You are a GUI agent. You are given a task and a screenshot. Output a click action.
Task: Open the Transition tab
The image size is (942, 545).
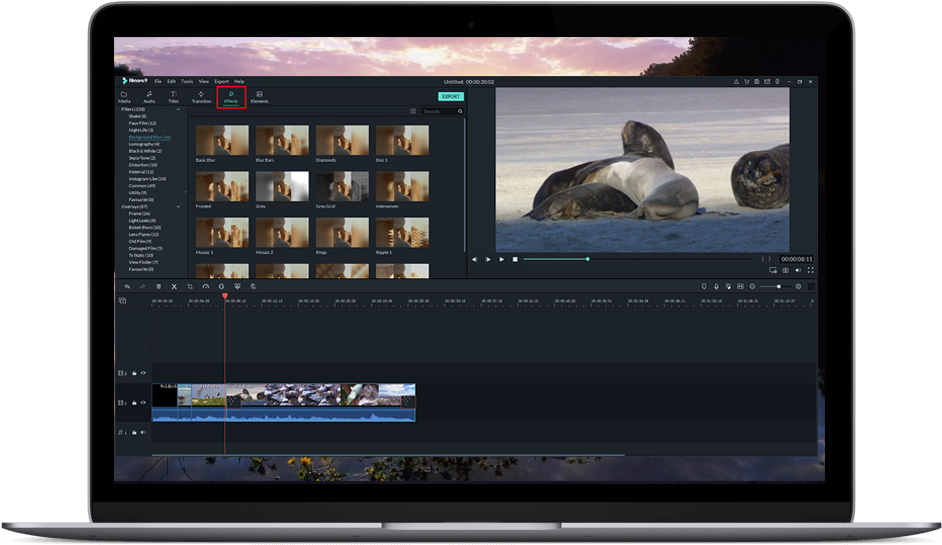click(201, 97)
